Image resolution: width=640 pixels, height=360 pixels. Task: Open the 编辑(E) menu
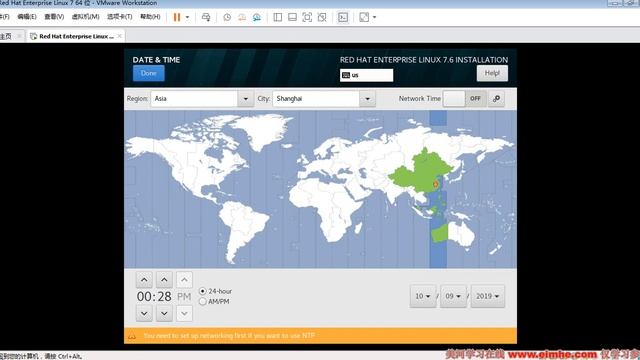(x=27, y=17)
